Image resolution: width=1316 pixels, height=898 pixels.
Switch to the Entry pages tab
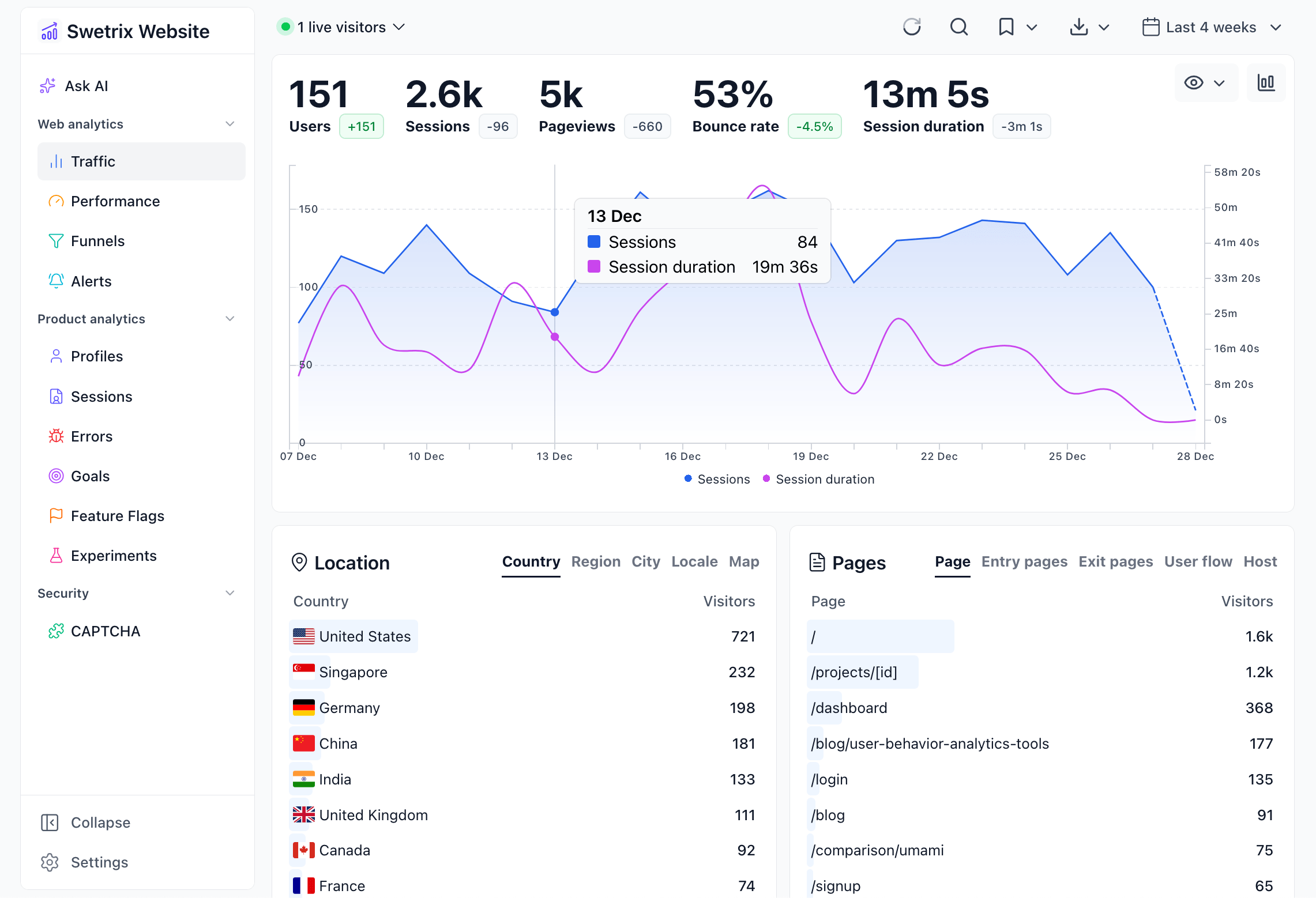1024,561
